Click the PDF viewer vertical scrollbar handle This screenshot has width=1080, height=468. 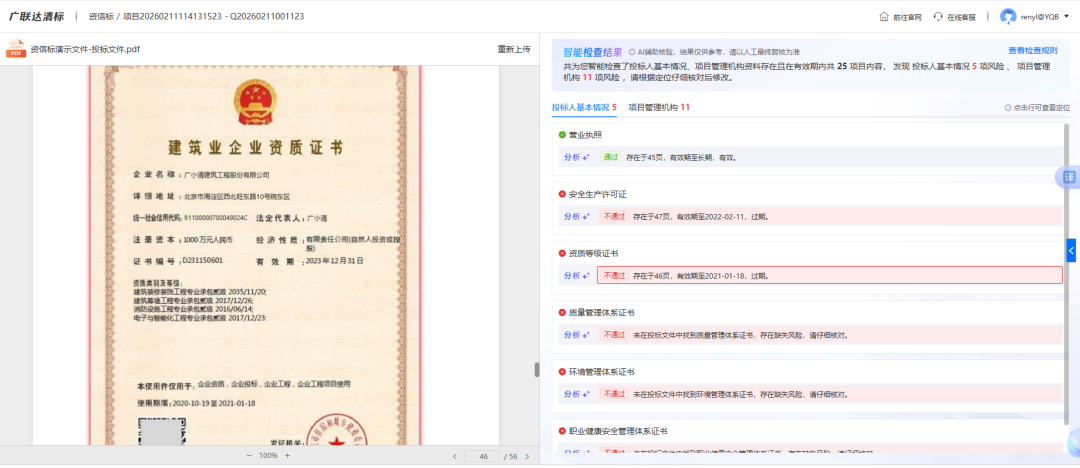(537, 369)
